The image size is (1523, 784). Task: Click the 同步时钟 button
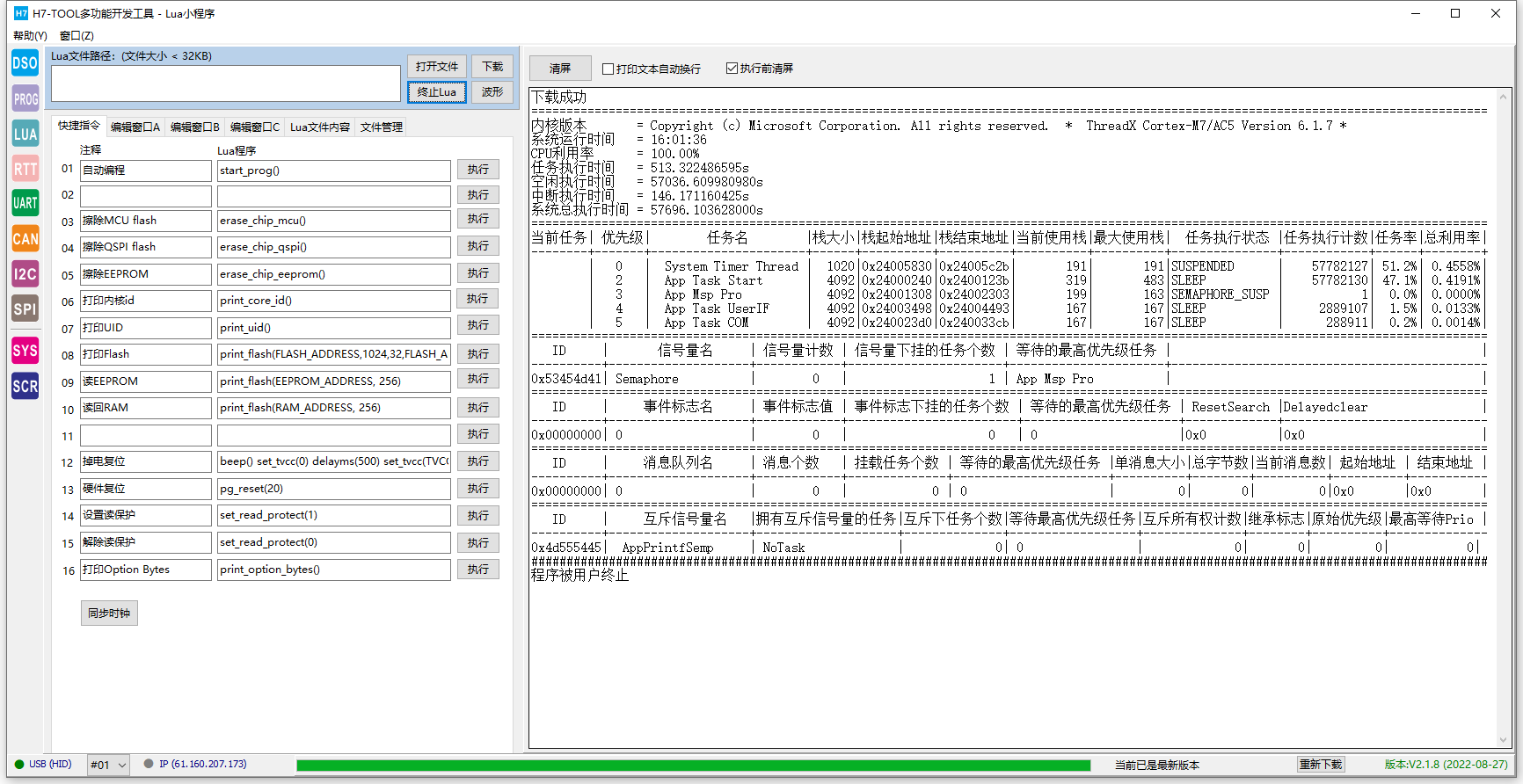(x=109, y=613)
